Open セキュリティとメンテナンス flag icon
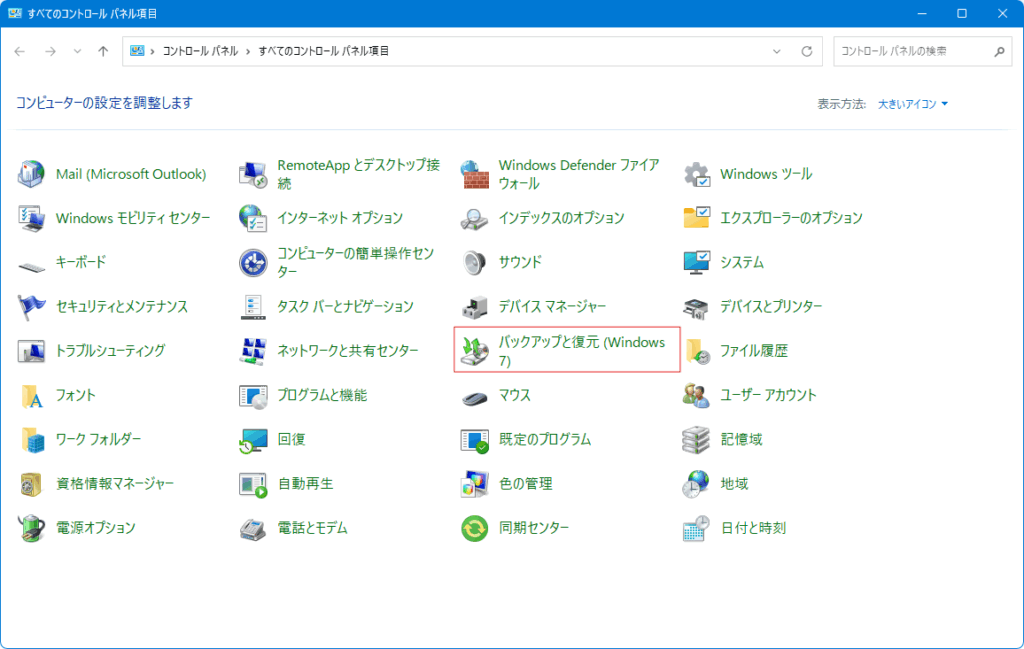 (x=31, y=307)
